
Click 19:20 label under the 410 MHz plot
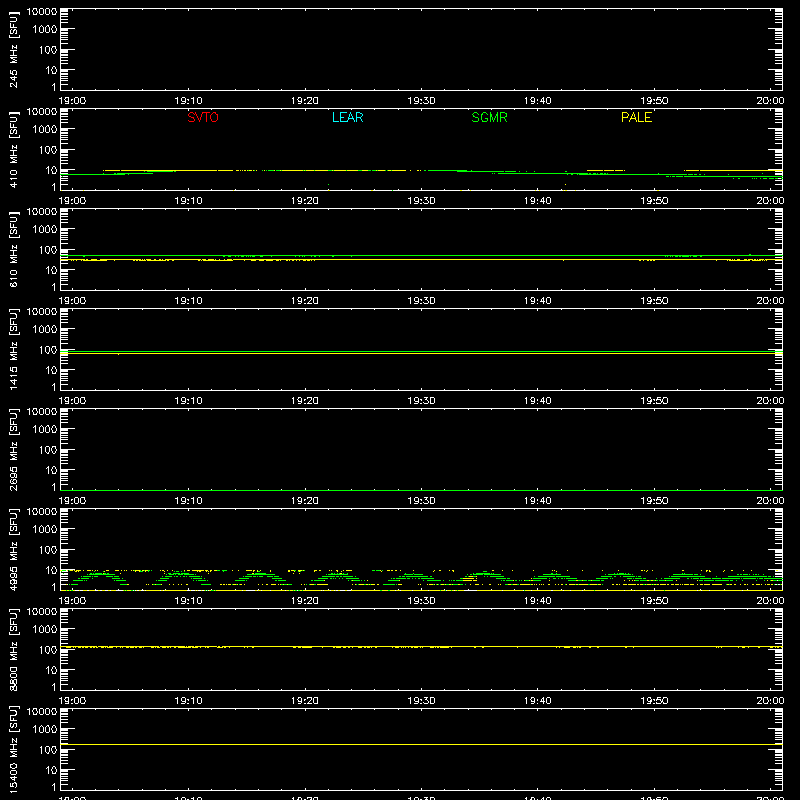(x=305, y=201)
